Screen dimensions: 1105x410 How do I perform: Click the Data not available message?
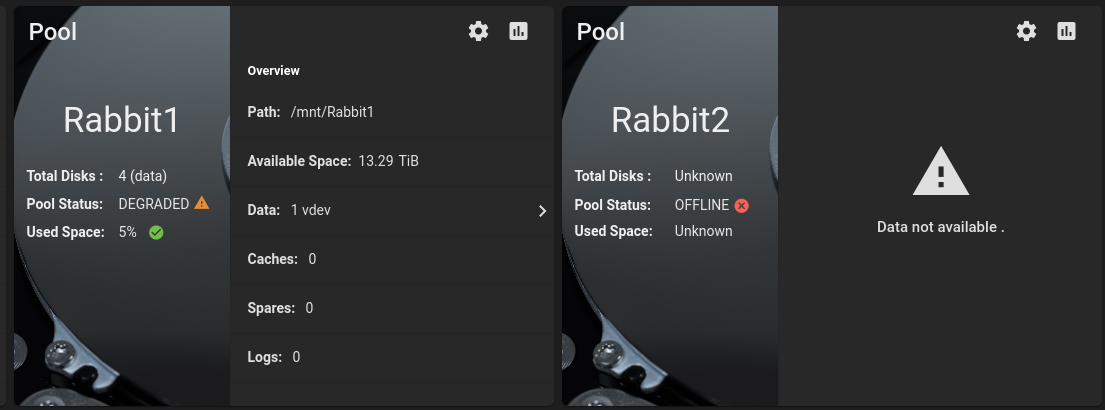pyautogui.click(x=941, y=227)
